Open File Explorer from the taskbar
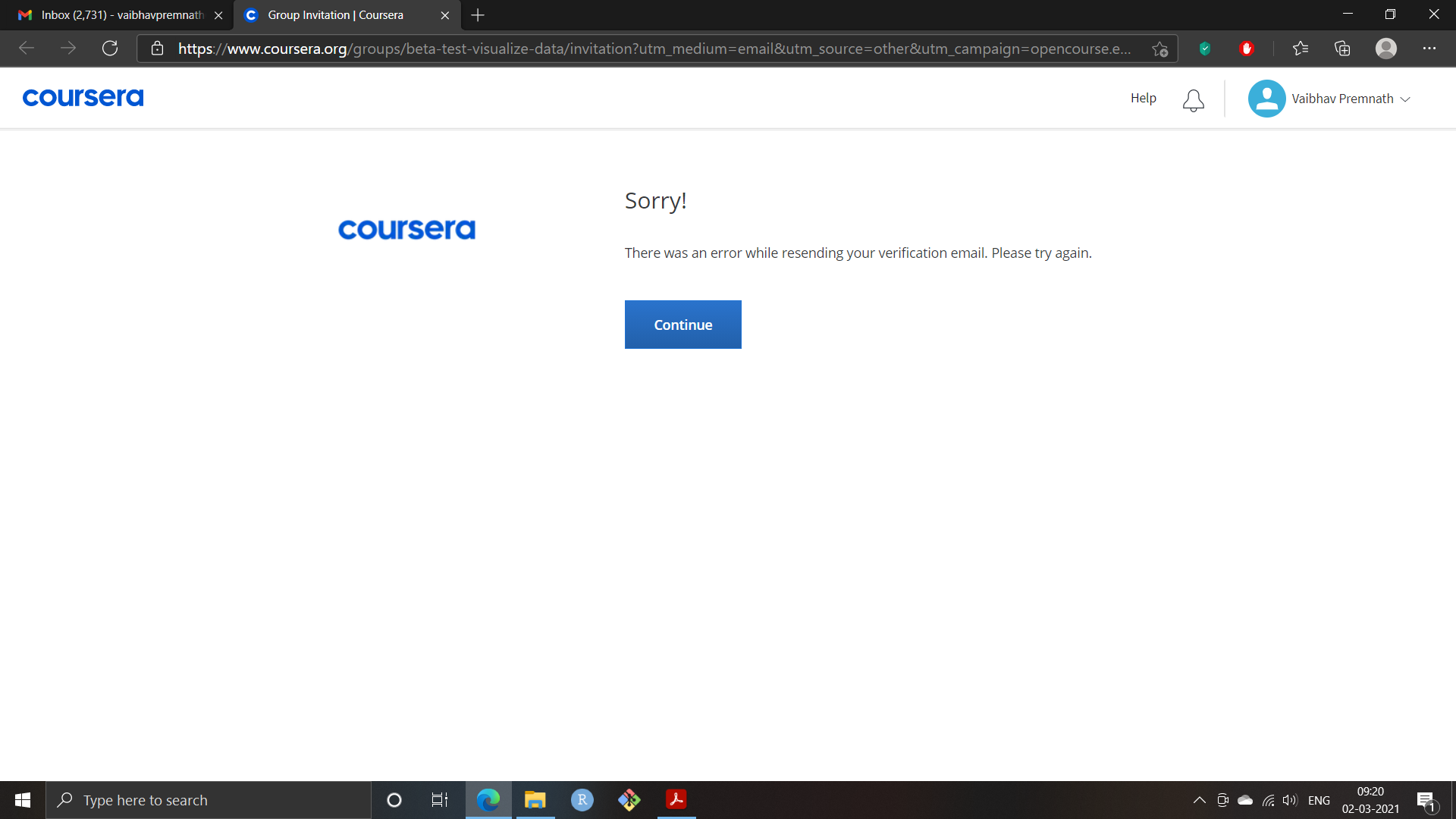Viewport: 1456px width, 819px height. tap(535, 800)
